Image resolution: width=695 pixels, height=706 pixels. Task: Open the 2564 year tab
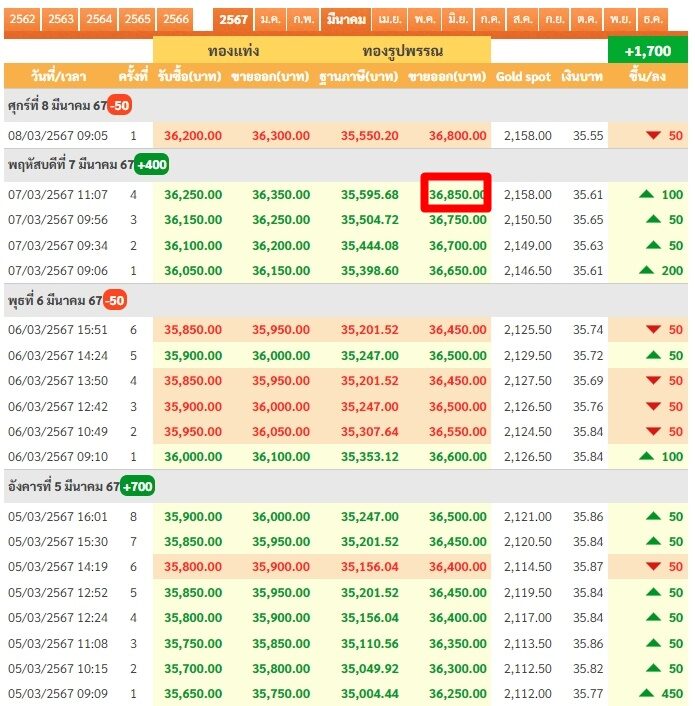click(x=99, y=20)
